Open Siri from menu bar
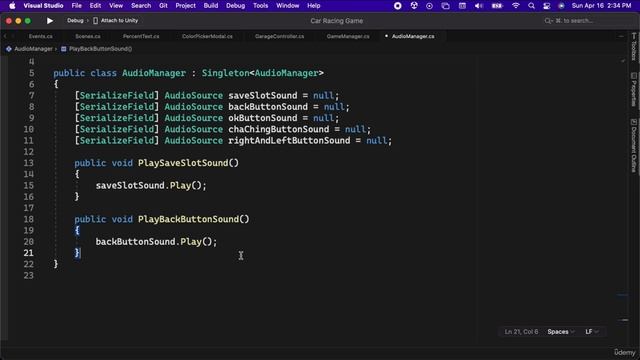Image resolution: width=640 pixels, height=360 pixels. (561, 6)
